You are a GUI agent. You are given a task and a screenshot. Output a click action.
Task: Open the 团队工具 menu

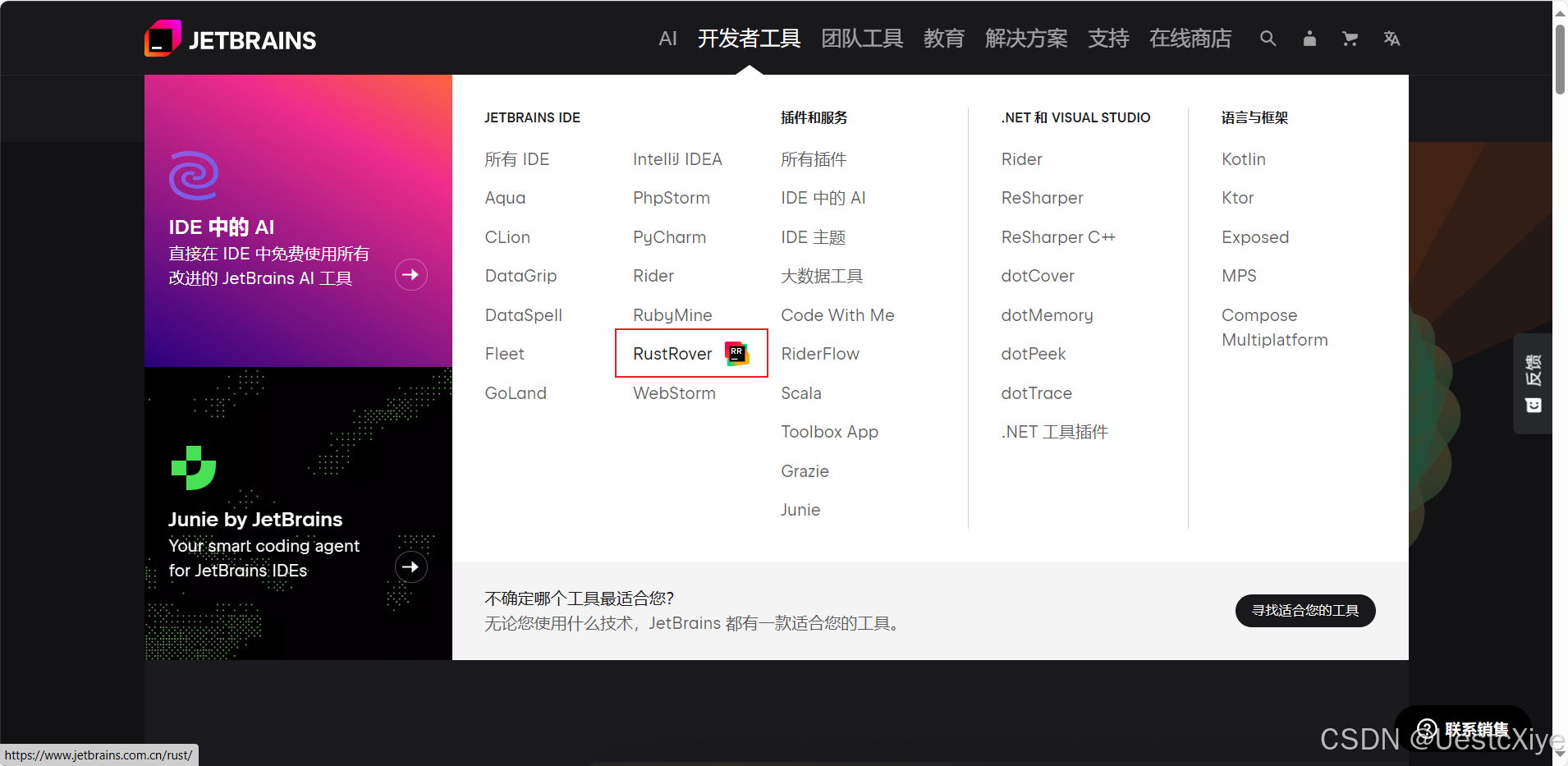pyautogui.click(x=862, y=39)
